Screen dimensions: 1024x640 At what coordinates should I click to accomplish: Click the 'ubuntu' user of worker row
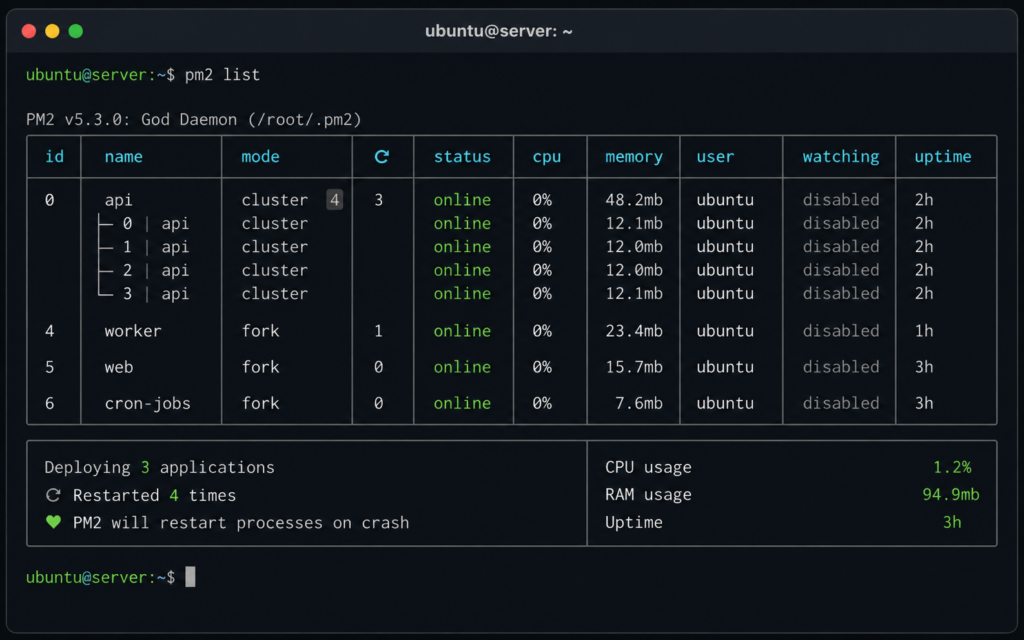(x=725, y=331)
